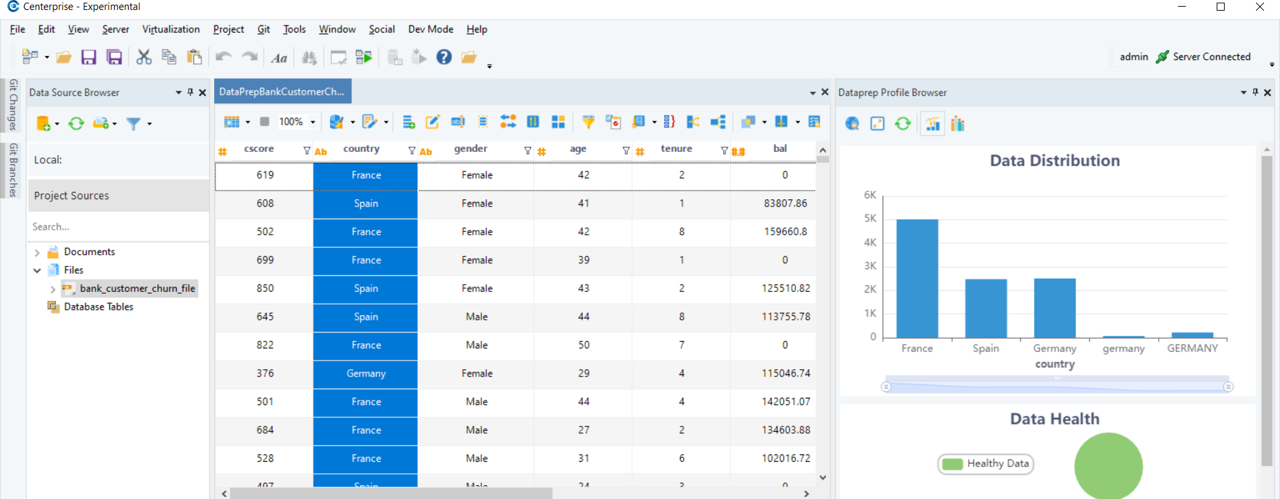
Task: Select the DataPrepBankCustomerCh... tab
Action: (x=282, y=92)
